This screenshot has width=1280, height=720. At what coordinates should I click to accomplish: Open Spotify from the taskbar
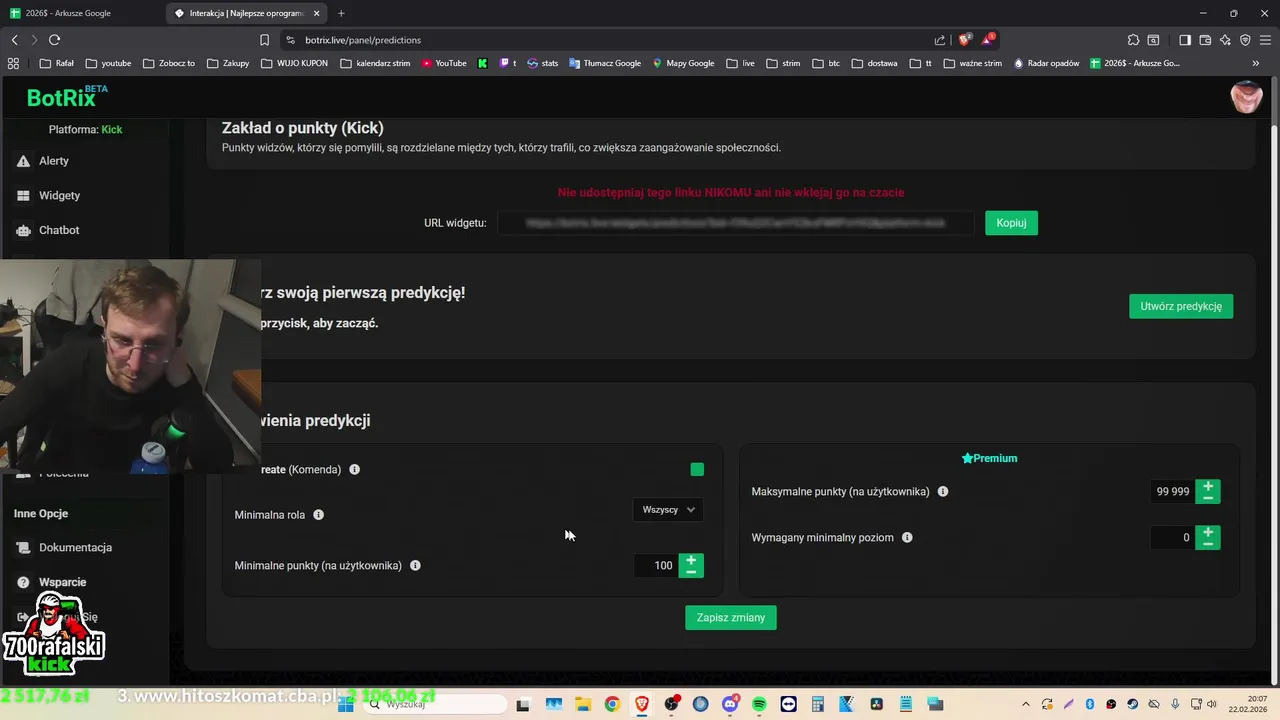click(759, 704)
